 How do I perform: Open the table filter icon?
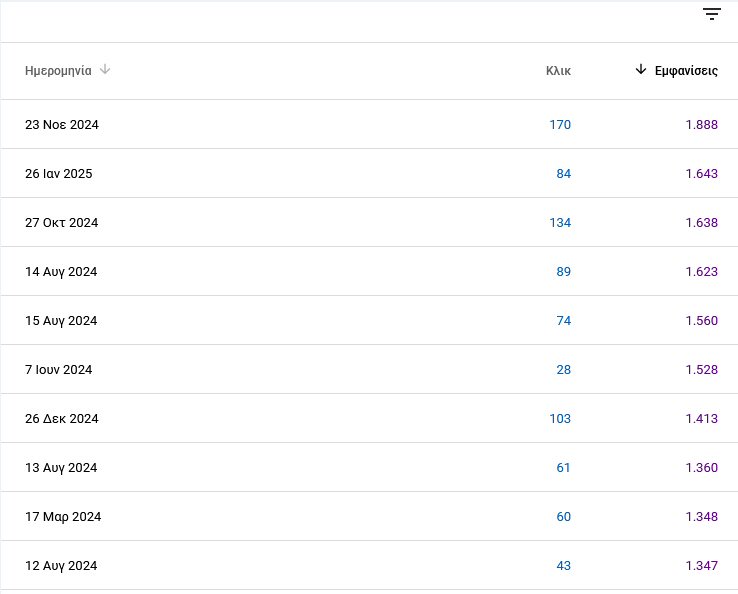click(712, 14)
